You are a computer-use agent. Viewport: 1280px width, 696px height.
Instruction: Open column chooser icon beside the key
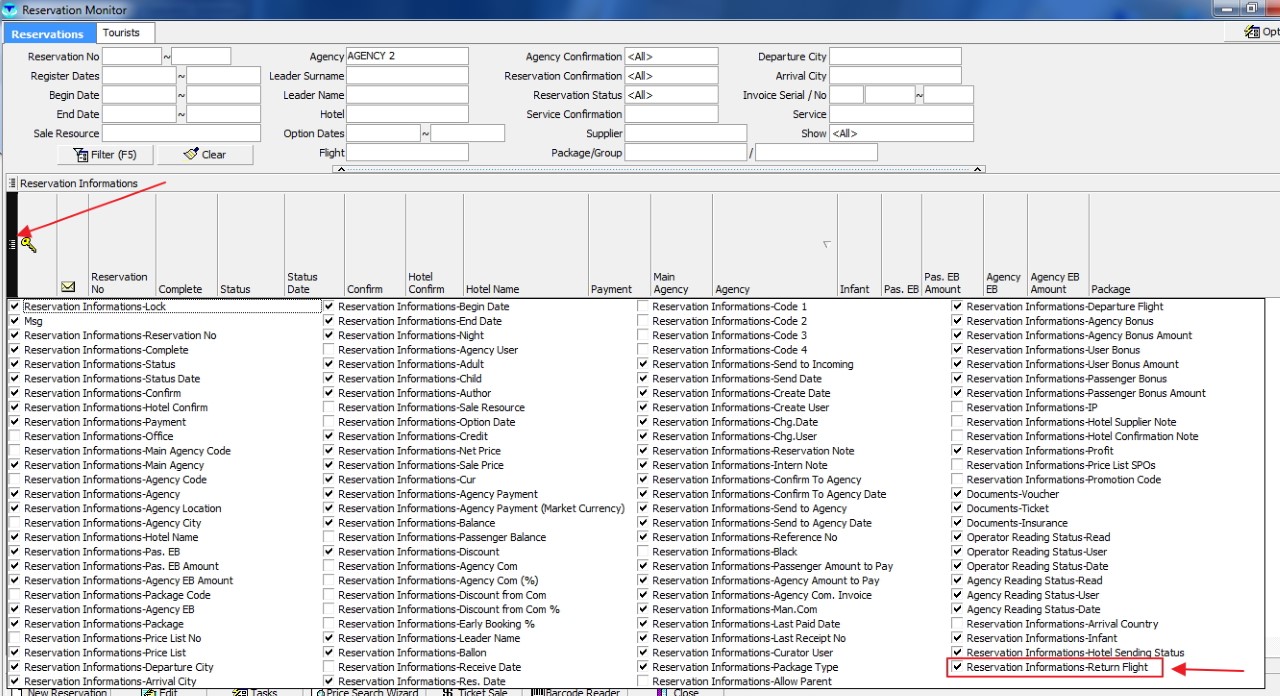12,244
